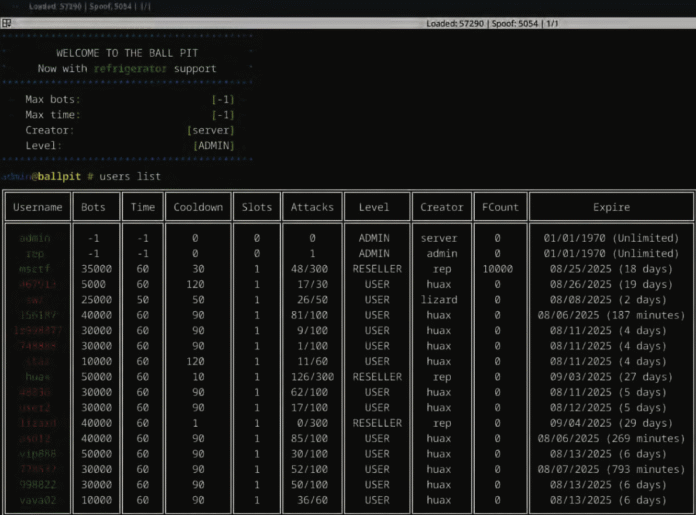Viewport: 696px width, 515px height.
Task: Click the 'users list' command text
Action: click(130, 177)
